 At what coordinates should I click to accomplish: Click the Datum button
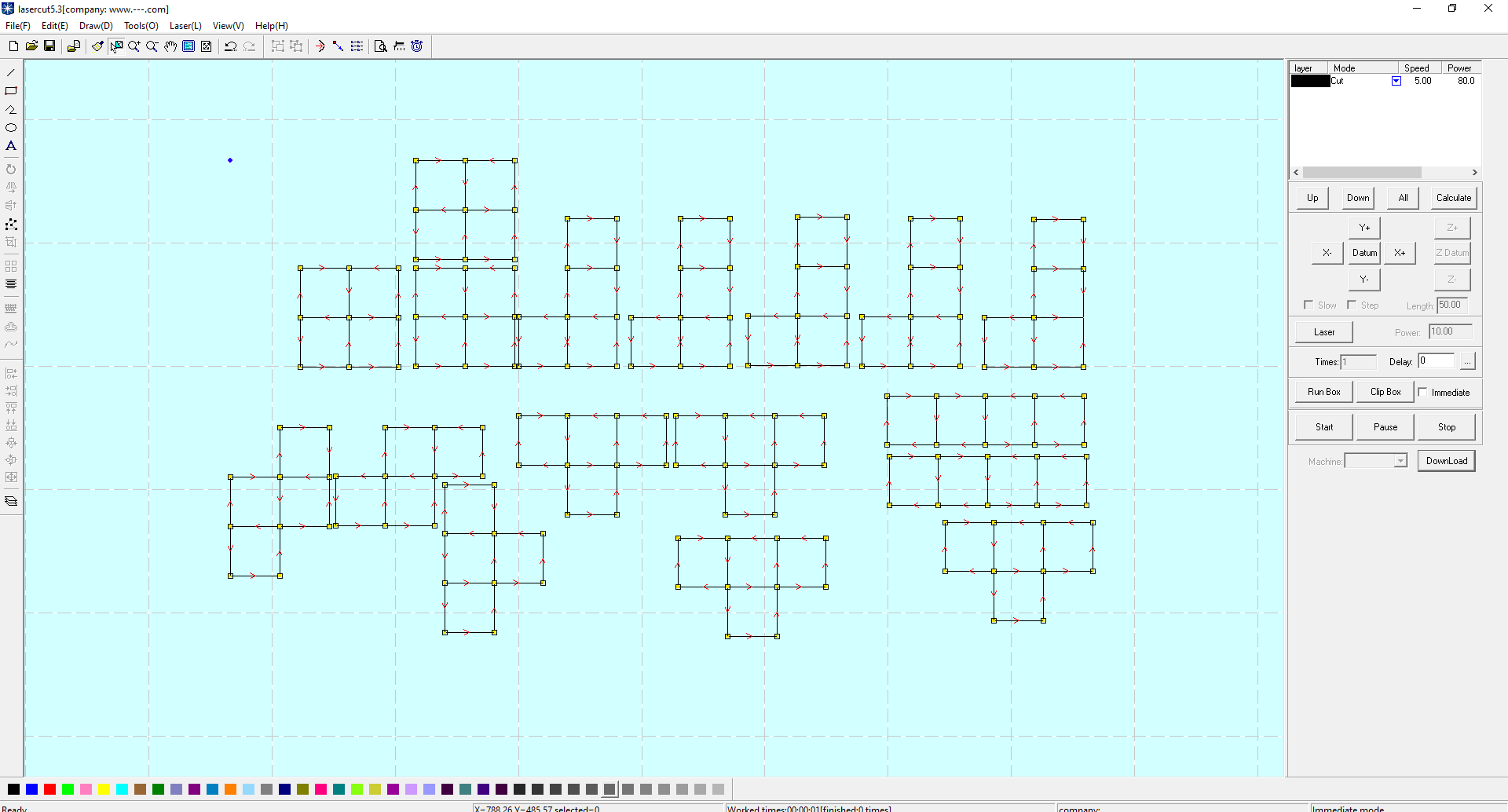coord(1364,253)
